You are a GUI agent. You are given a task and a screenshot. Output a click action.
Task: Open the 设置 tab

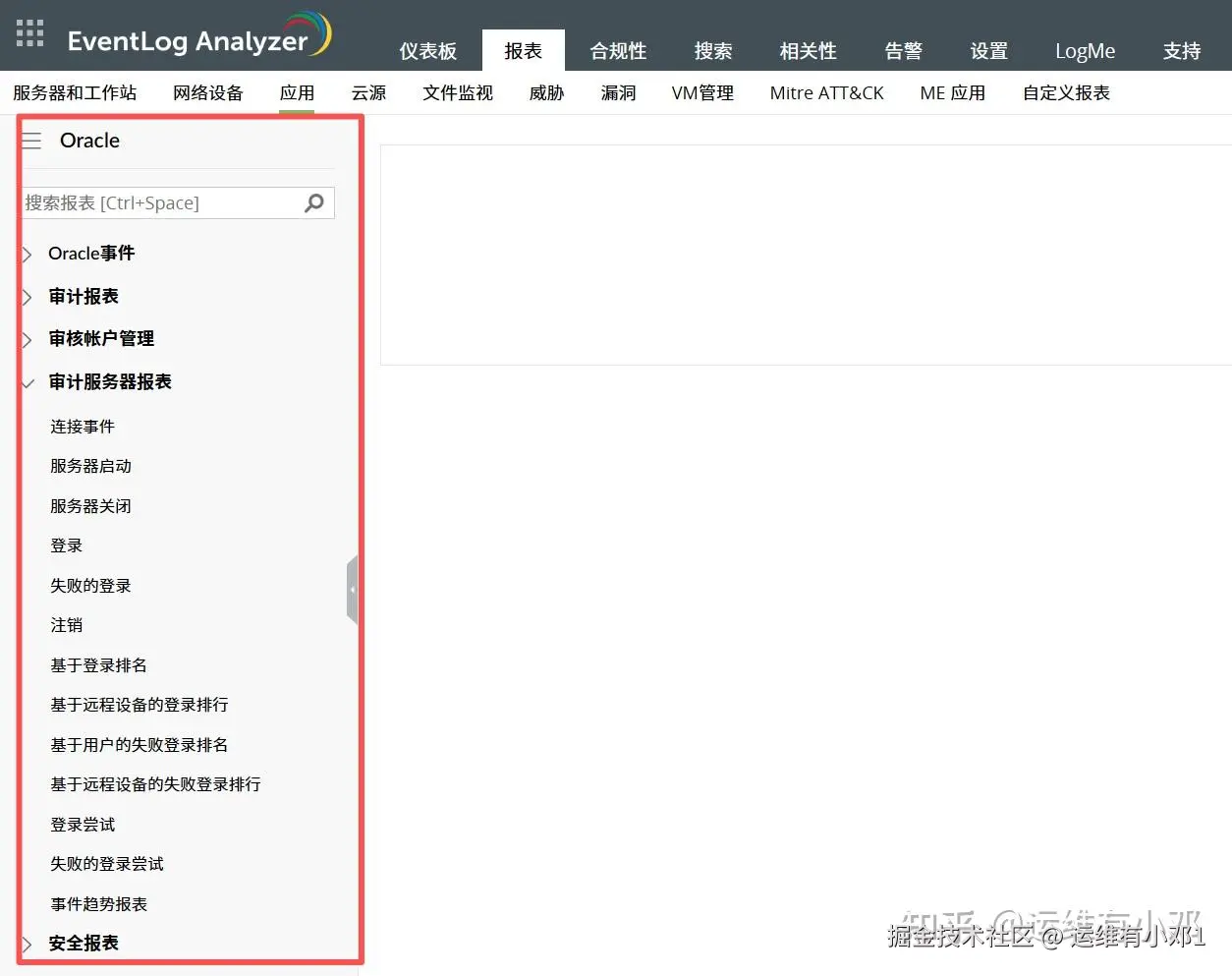pyautogui.click(x=988, y=51)
